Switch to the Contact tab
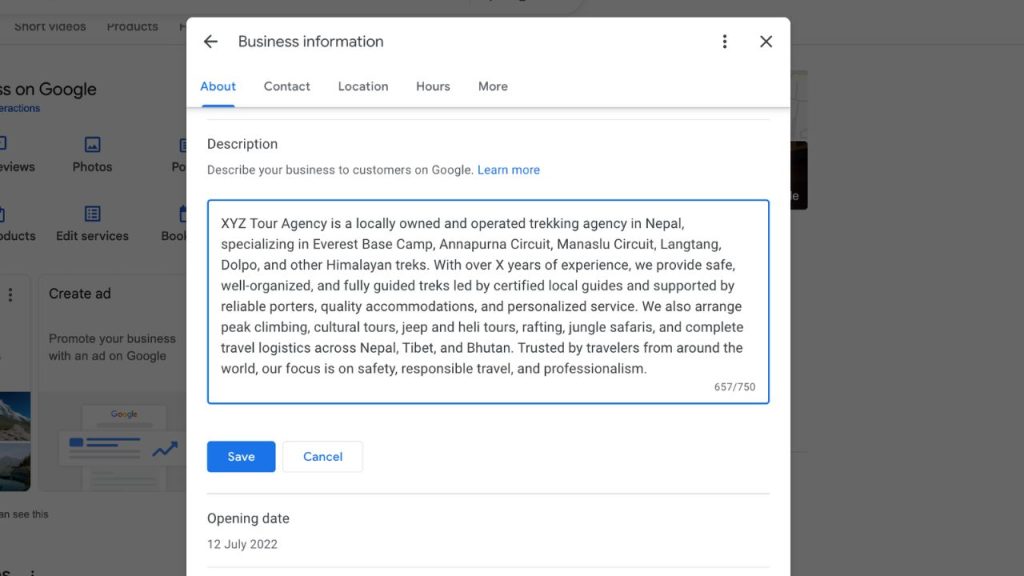Screen dimensions: 1024x576 click(286, 86)
